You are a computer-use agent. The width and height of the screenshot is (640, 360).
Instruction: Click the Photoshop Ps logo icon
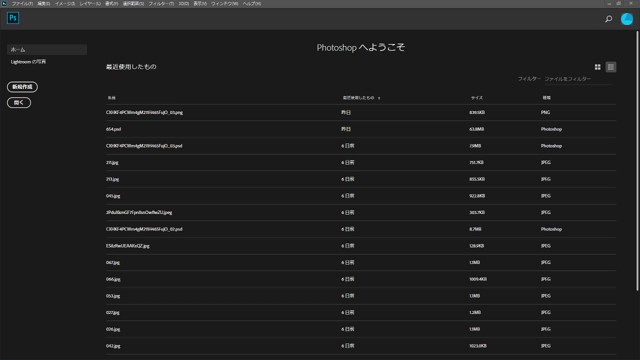13,18
